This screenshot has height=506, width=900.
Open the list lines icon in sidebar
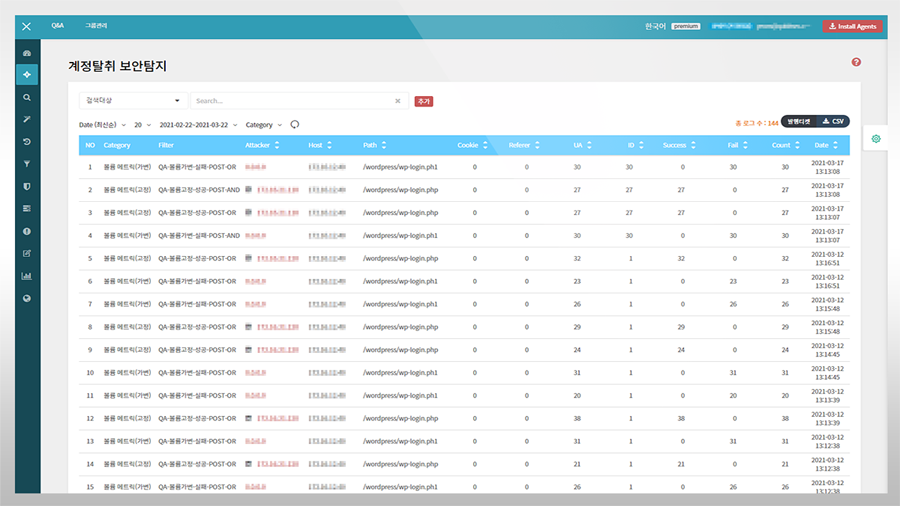(x=27, y=208)
